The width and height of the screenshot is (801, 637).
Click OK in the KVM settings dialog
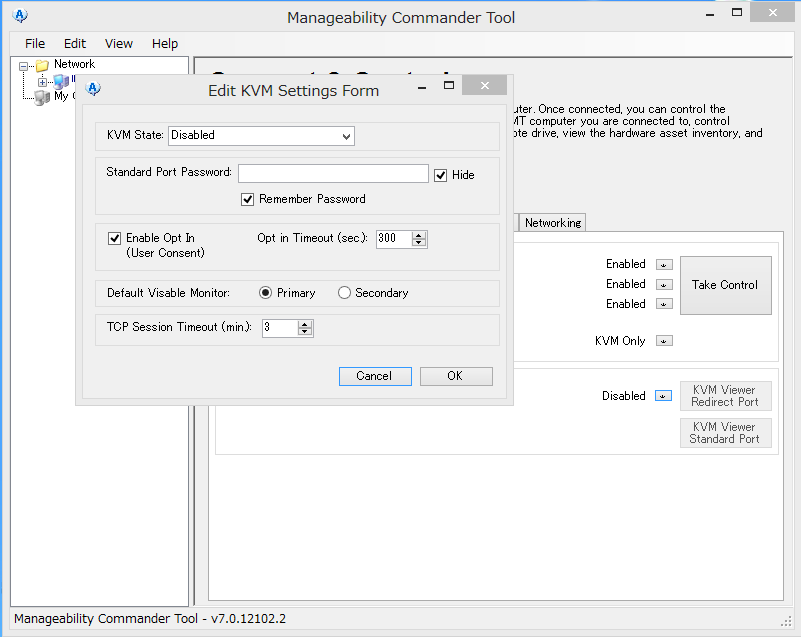click(x=455, y=376)
